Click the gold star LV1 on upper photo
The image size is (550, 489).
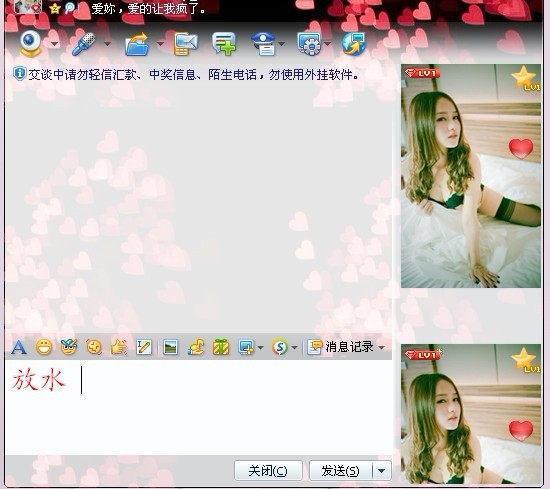(x=525, y=78)
